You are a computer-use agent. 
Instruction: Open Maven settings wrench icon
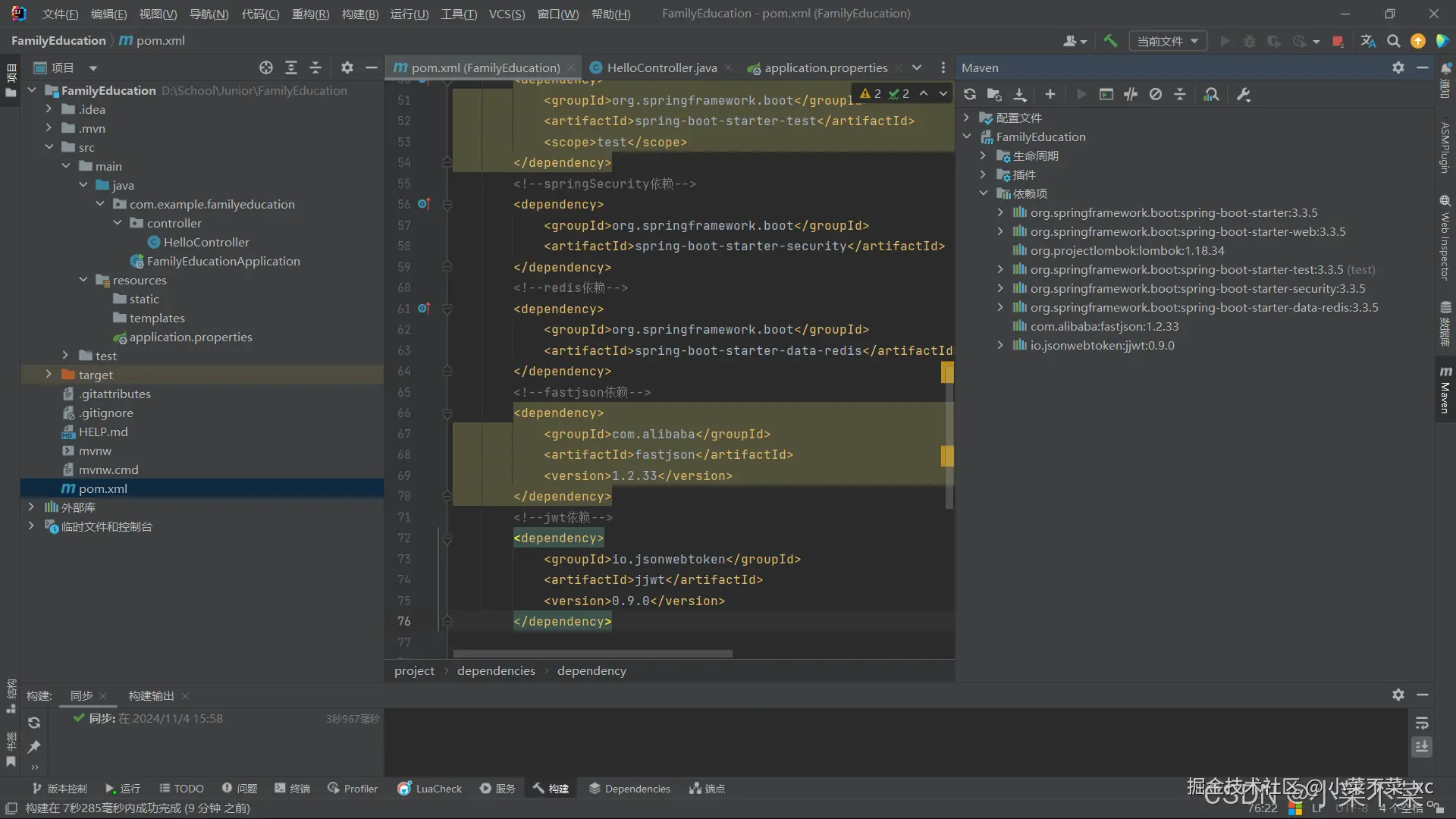click(x=1243, y=94)
